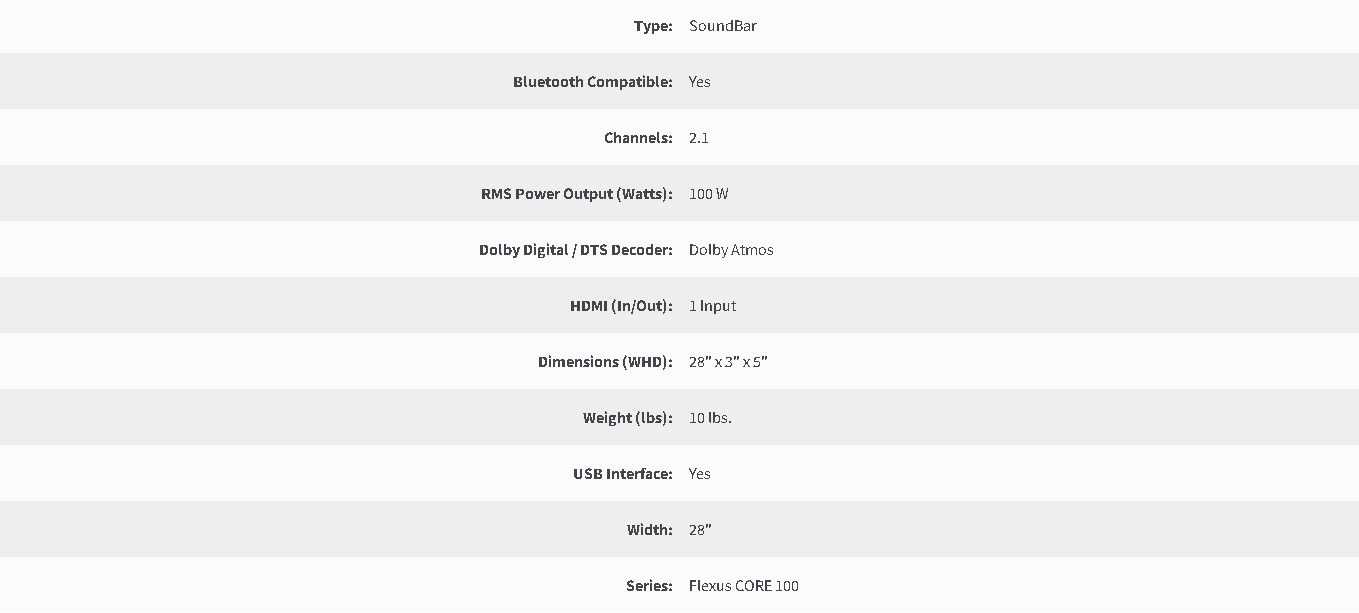Select the 10 lbs. weight value

710,418
